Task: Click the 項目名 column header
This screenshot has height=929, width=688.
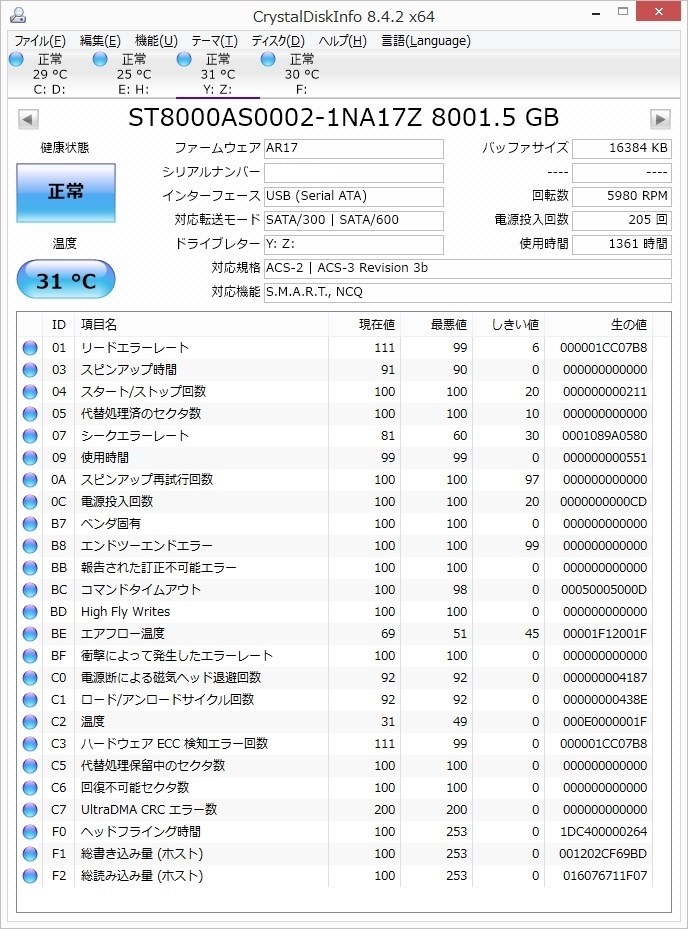Action: click(x=201, y=325)
